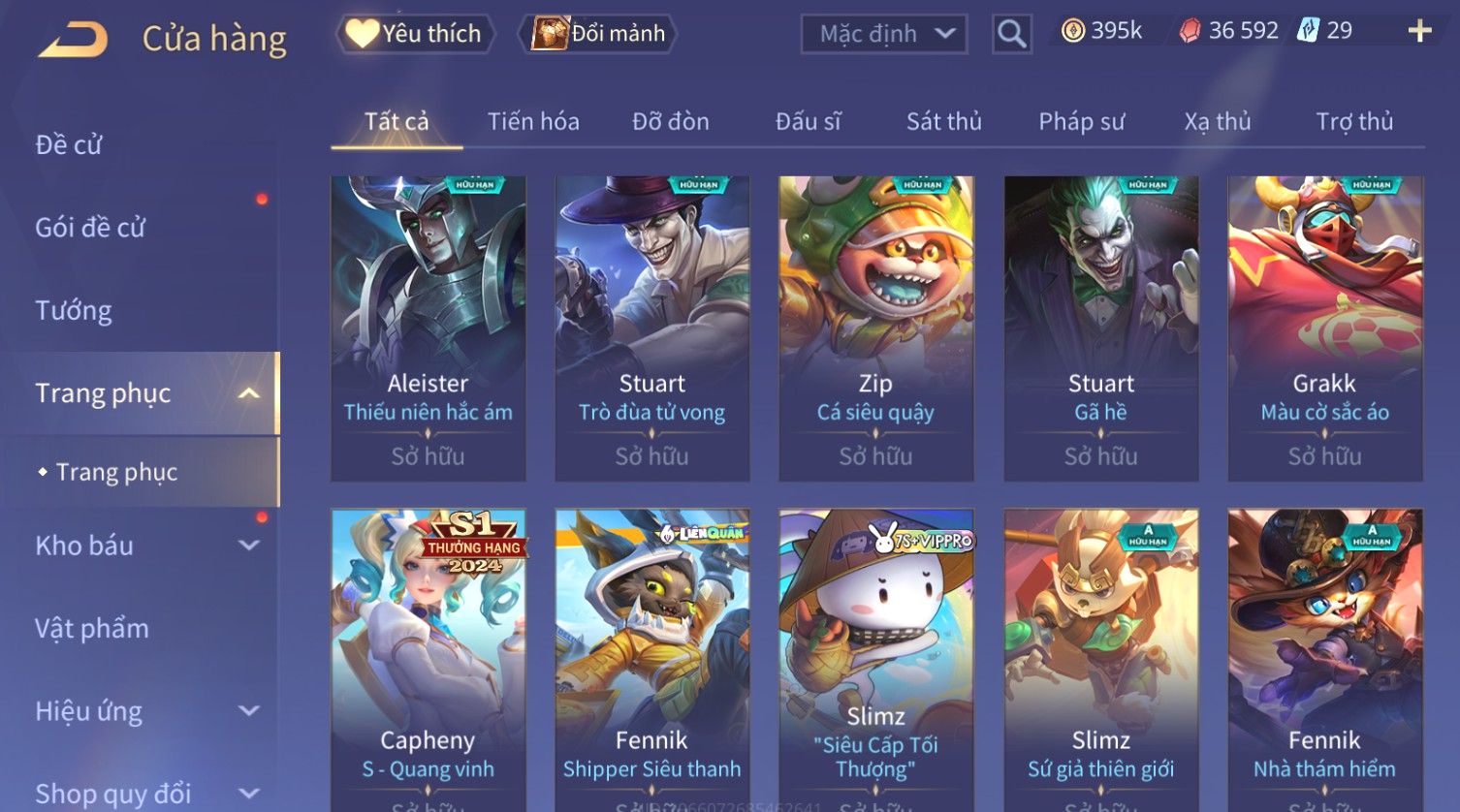Tap the back arrow icon
The height and width of the screenshot is (812, 1460).
[x=74, y=40]
